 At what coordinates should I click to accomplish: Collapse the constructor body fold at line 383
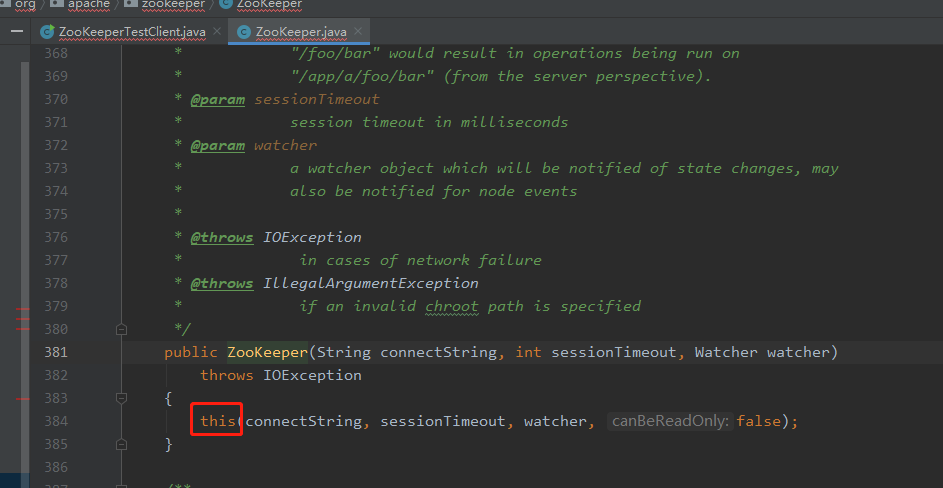(x=121, y=398)
